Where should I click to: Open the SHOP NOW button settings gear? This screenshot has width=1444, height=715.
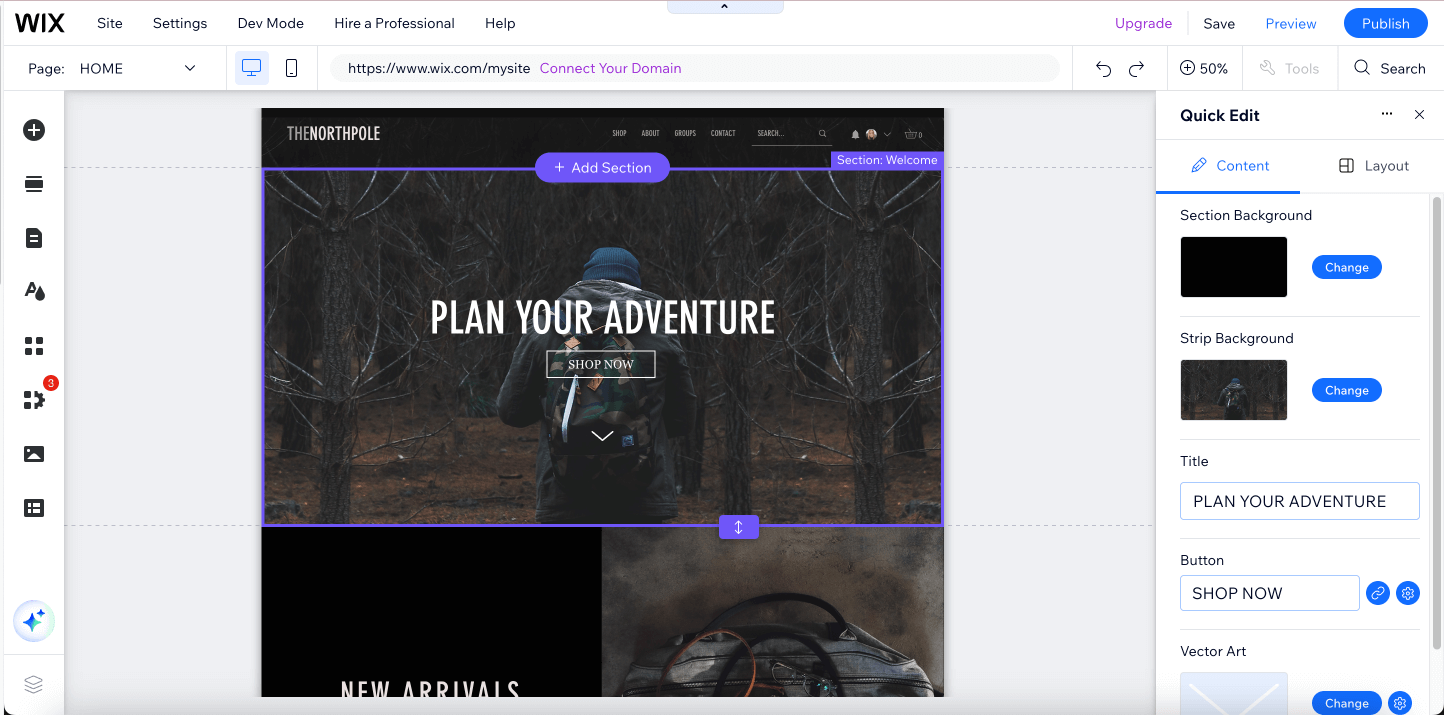pyautogui.click(x=1408, y=593)
